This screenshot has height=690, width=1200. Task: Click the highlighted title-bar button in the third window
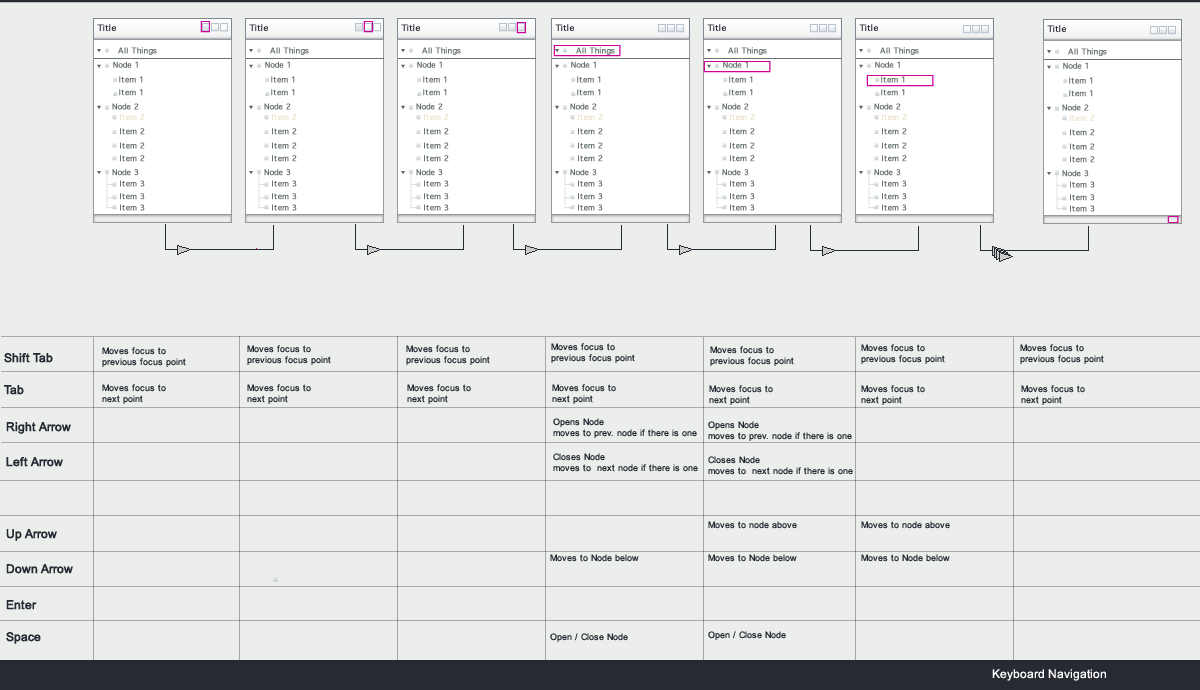[521, 28]
